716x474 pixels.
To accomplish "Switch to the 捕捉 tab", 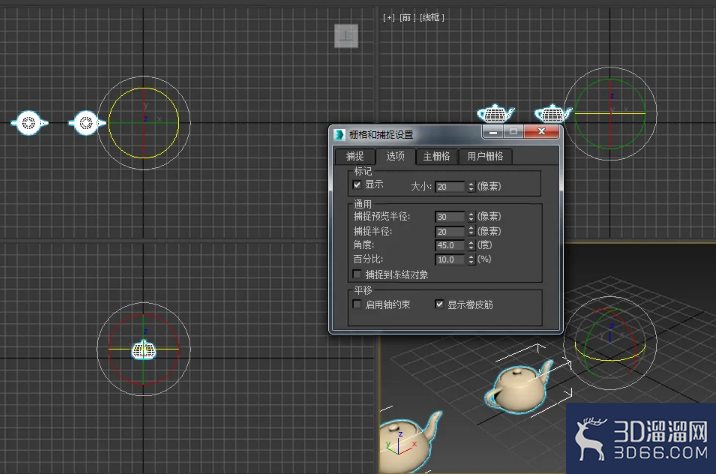I will click(355, 157).
